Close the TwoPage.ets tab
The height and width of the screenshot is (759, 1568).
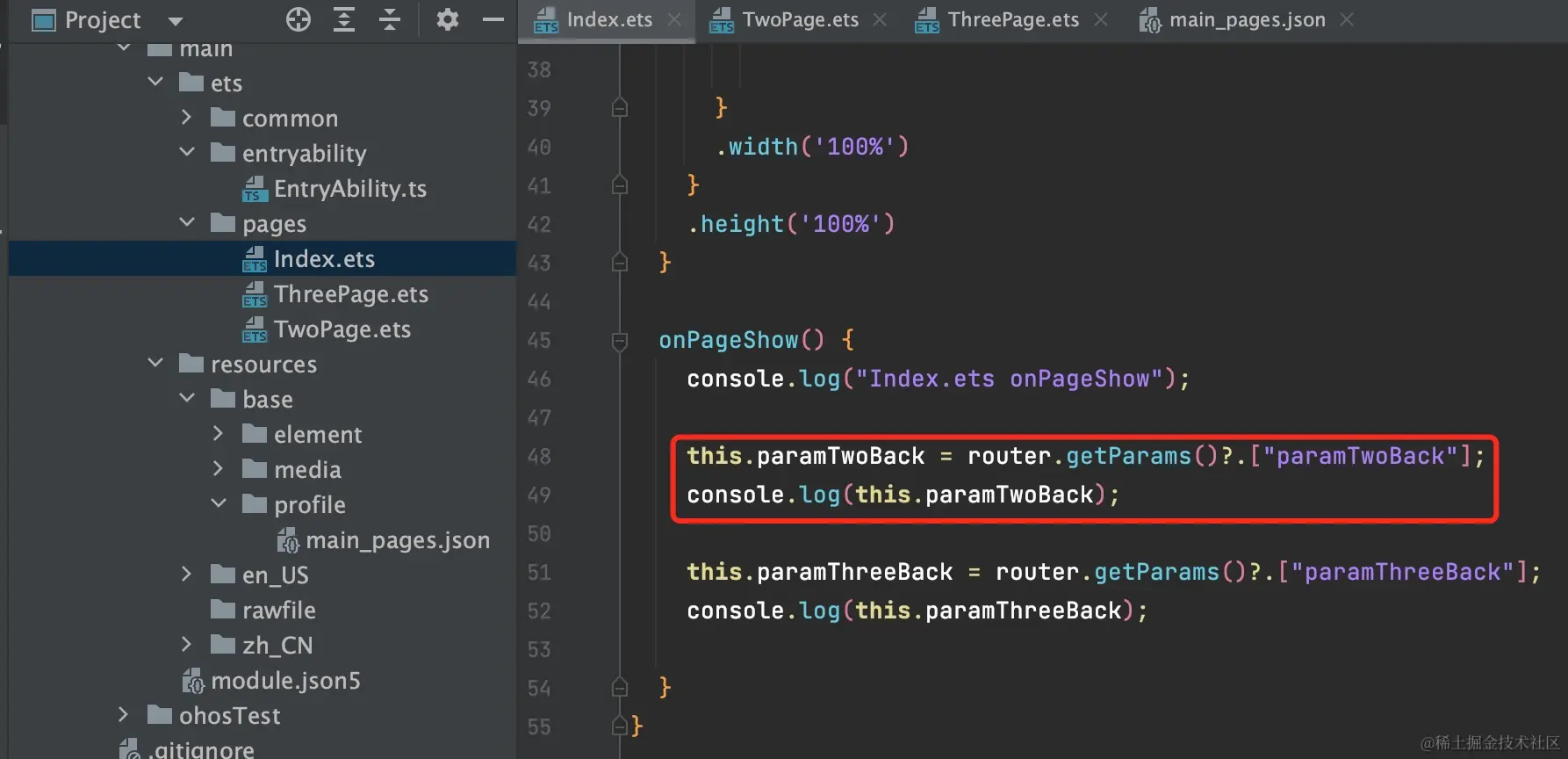click(x=880, y=19)
